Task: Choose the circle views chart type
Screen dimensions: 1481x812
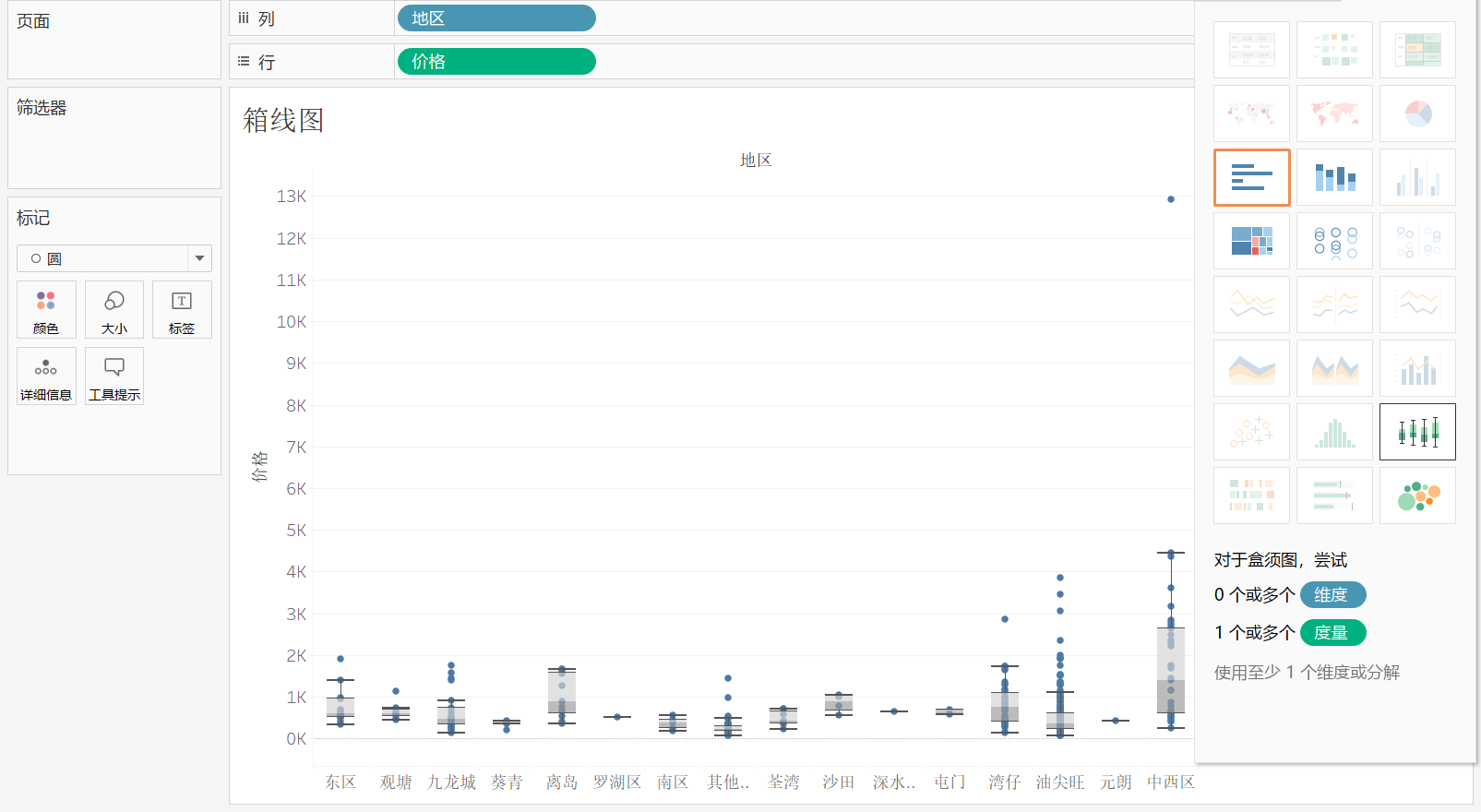Action: (1334, 241)
